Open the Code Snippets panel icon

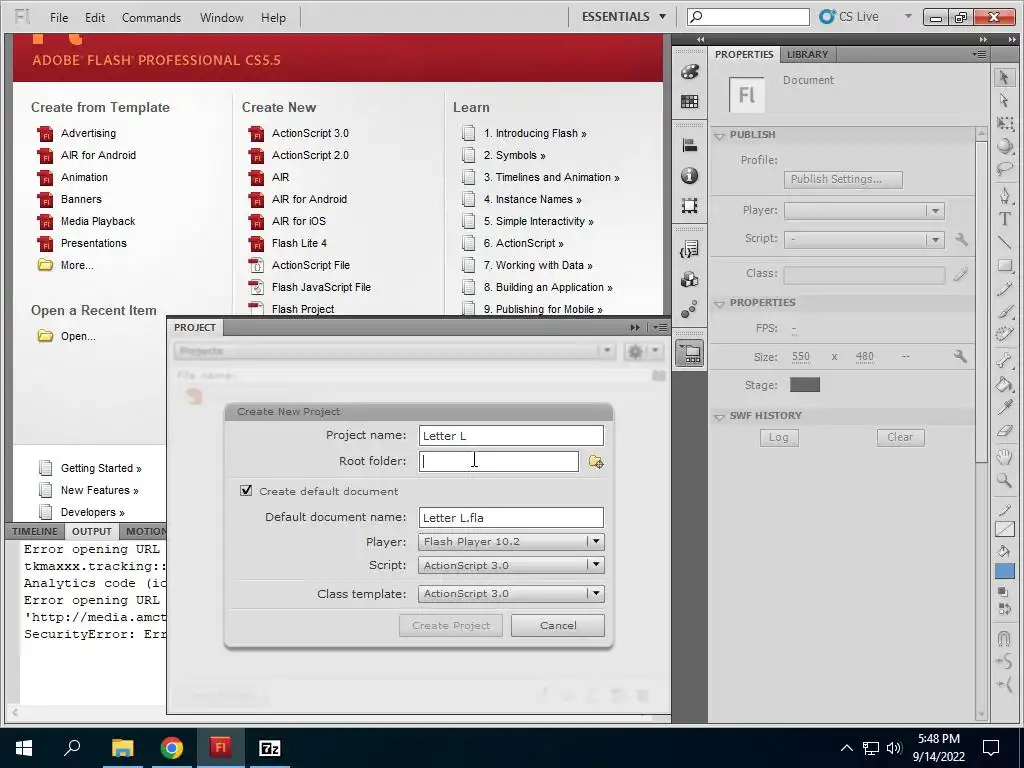click(690, 249)
